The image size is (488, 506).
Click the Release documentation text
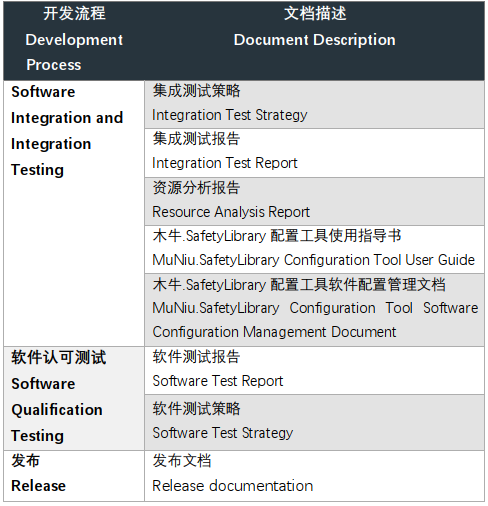[233, 486]
